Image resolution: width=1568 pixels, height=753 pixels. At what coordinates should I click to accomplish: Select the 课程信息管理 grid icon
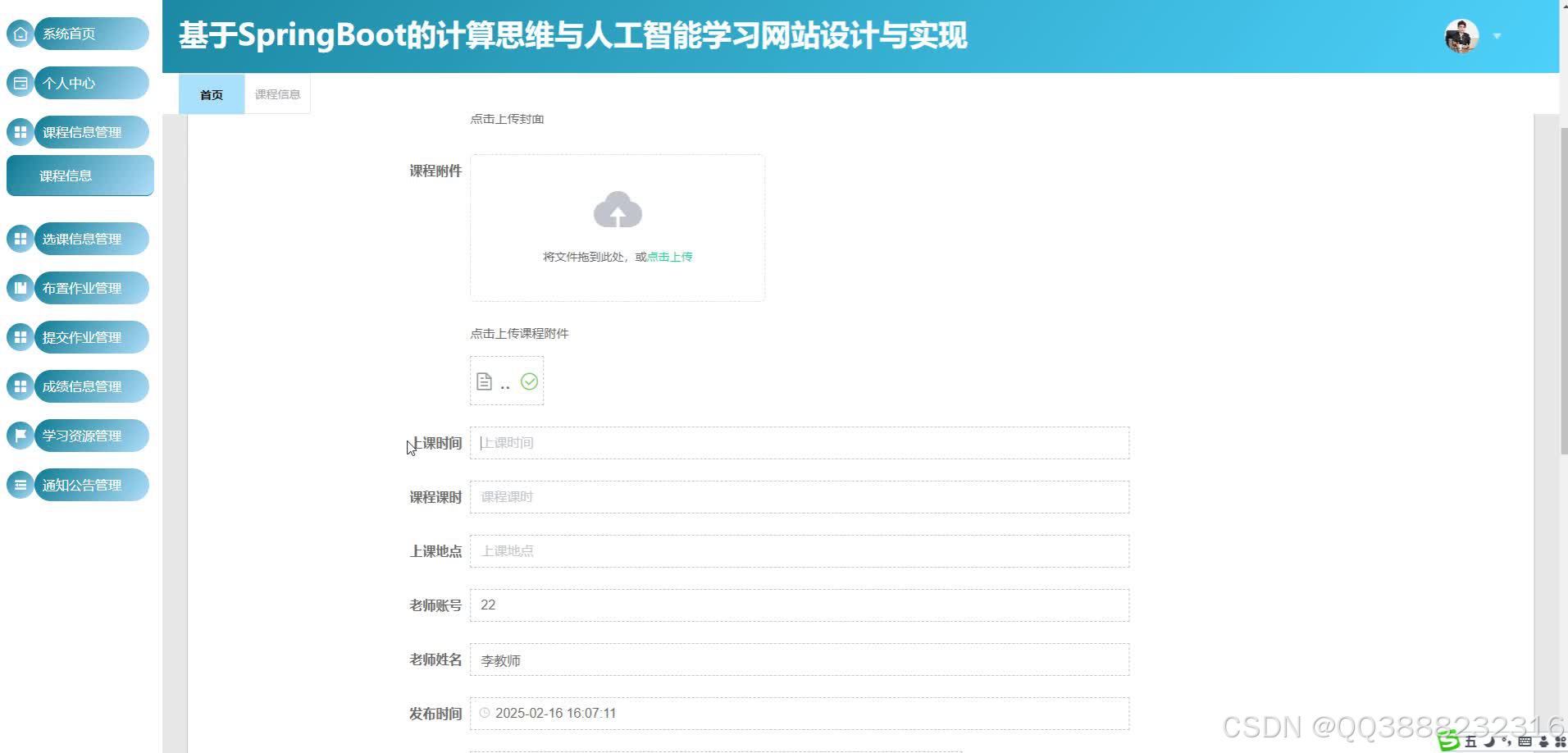point(20,132)
